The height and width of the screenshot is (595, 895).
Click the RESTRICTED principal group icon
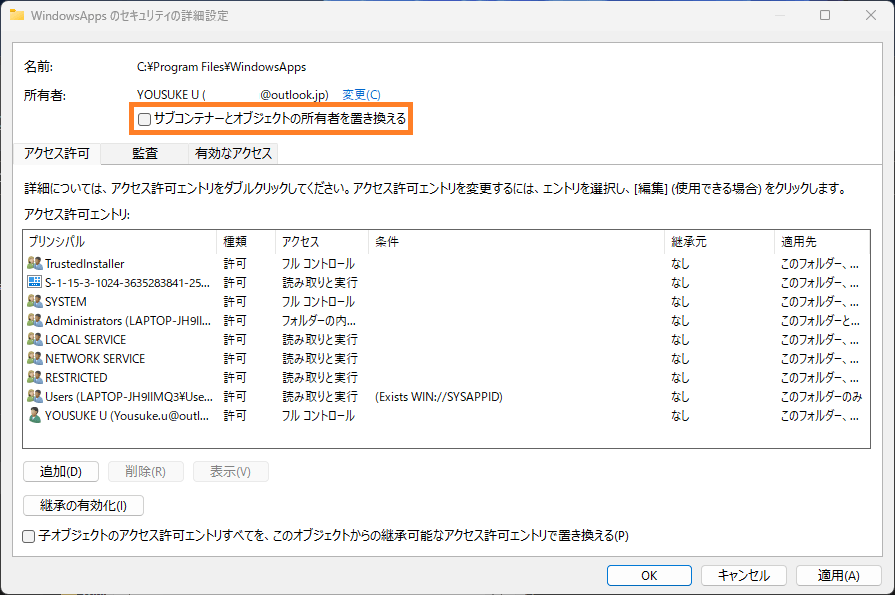(35, 377)
